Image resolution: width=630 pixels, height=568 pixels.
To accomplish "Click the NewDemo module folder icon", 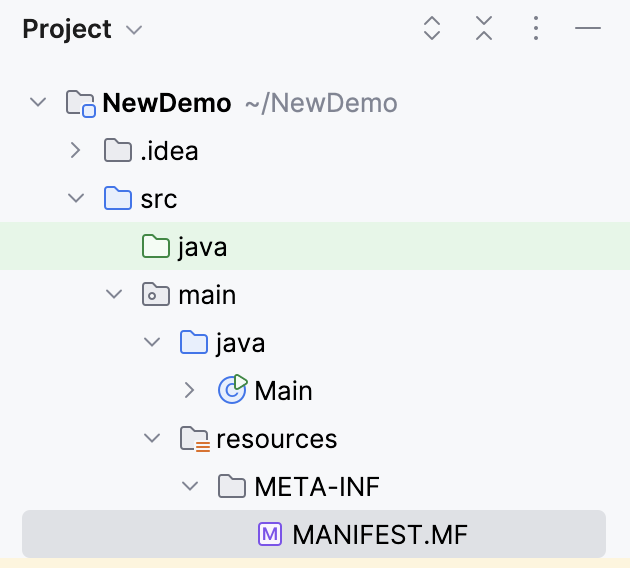I will click(x=81, y=103).
